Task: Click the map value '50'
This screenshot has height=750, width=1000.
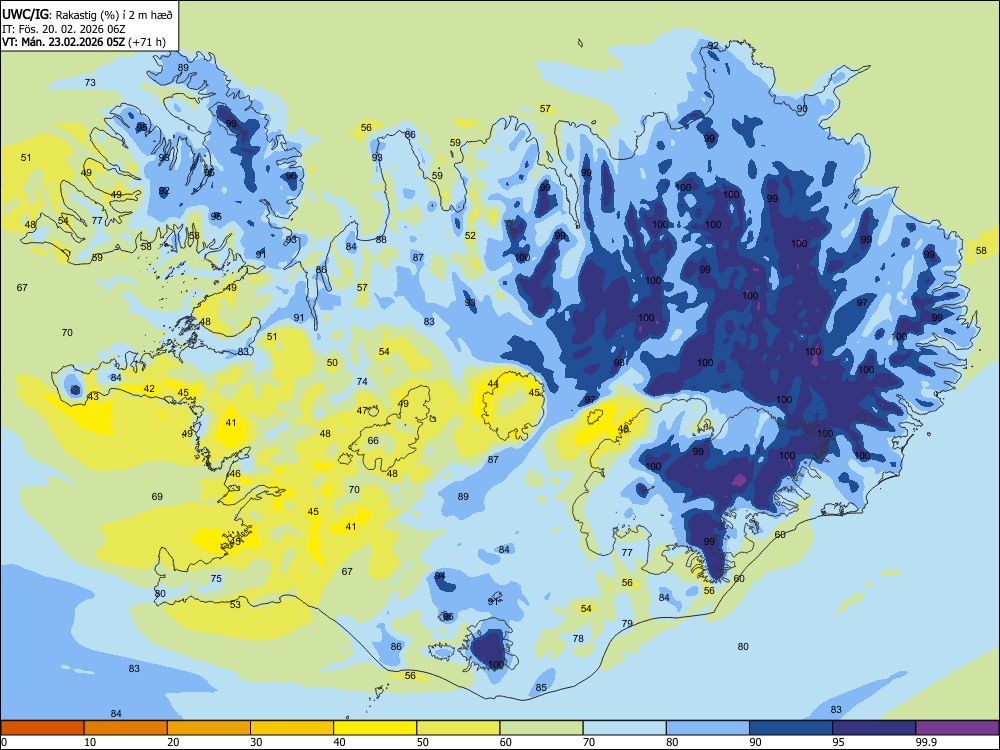Action: (332, 362)
